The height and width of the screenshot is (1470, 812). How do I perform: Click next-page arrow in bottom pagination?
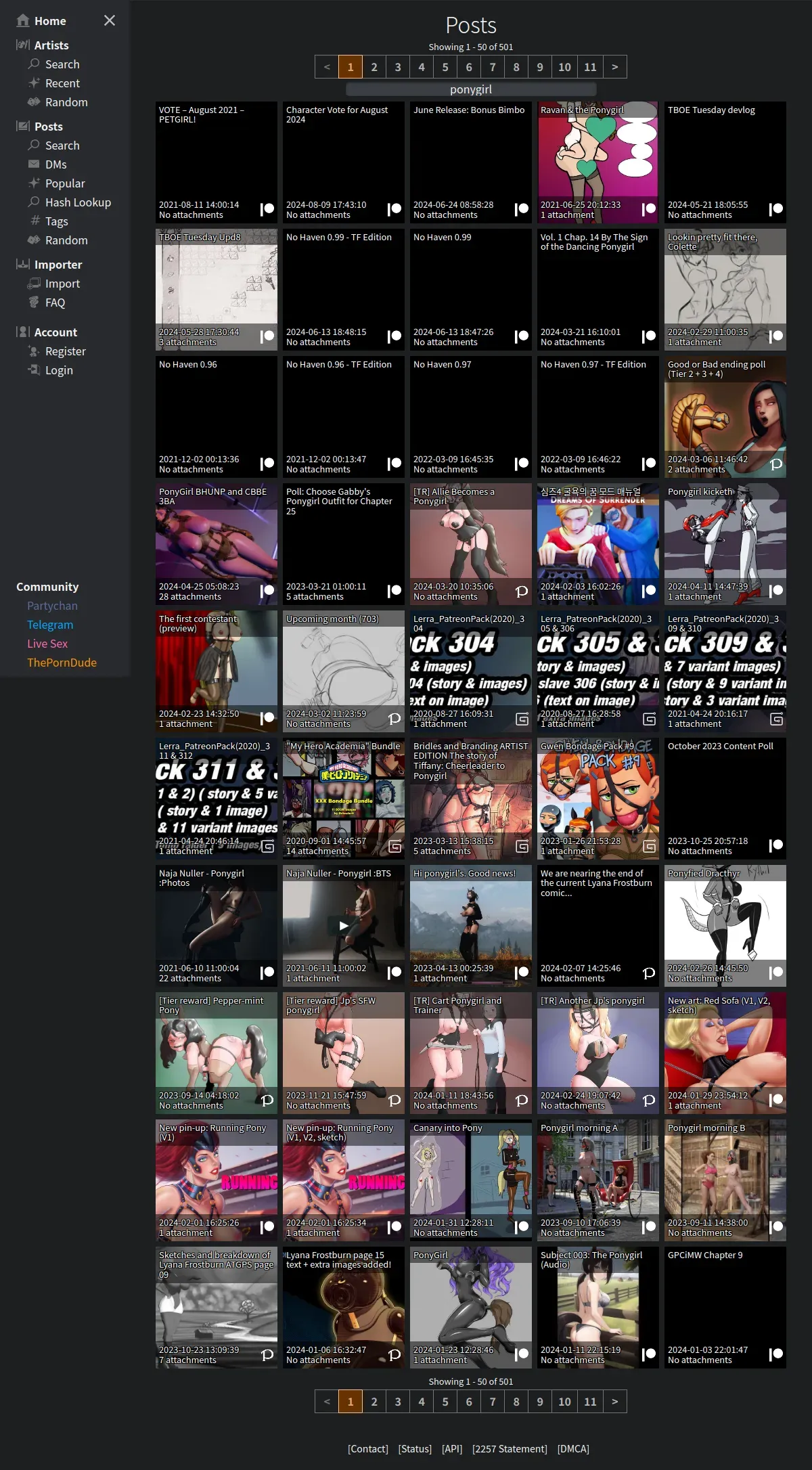(x=614, y=1402)
